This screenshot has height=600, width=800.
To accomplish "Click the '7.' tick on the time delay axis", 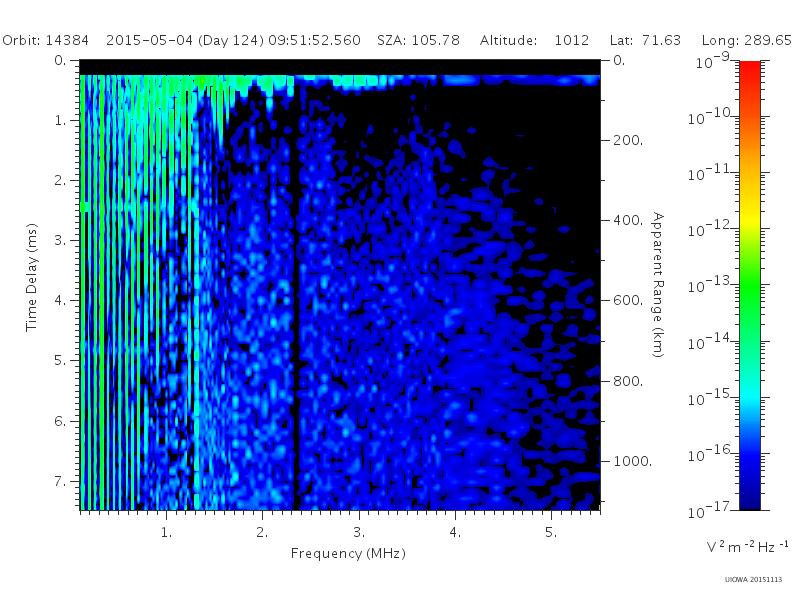I will (60, 481).
